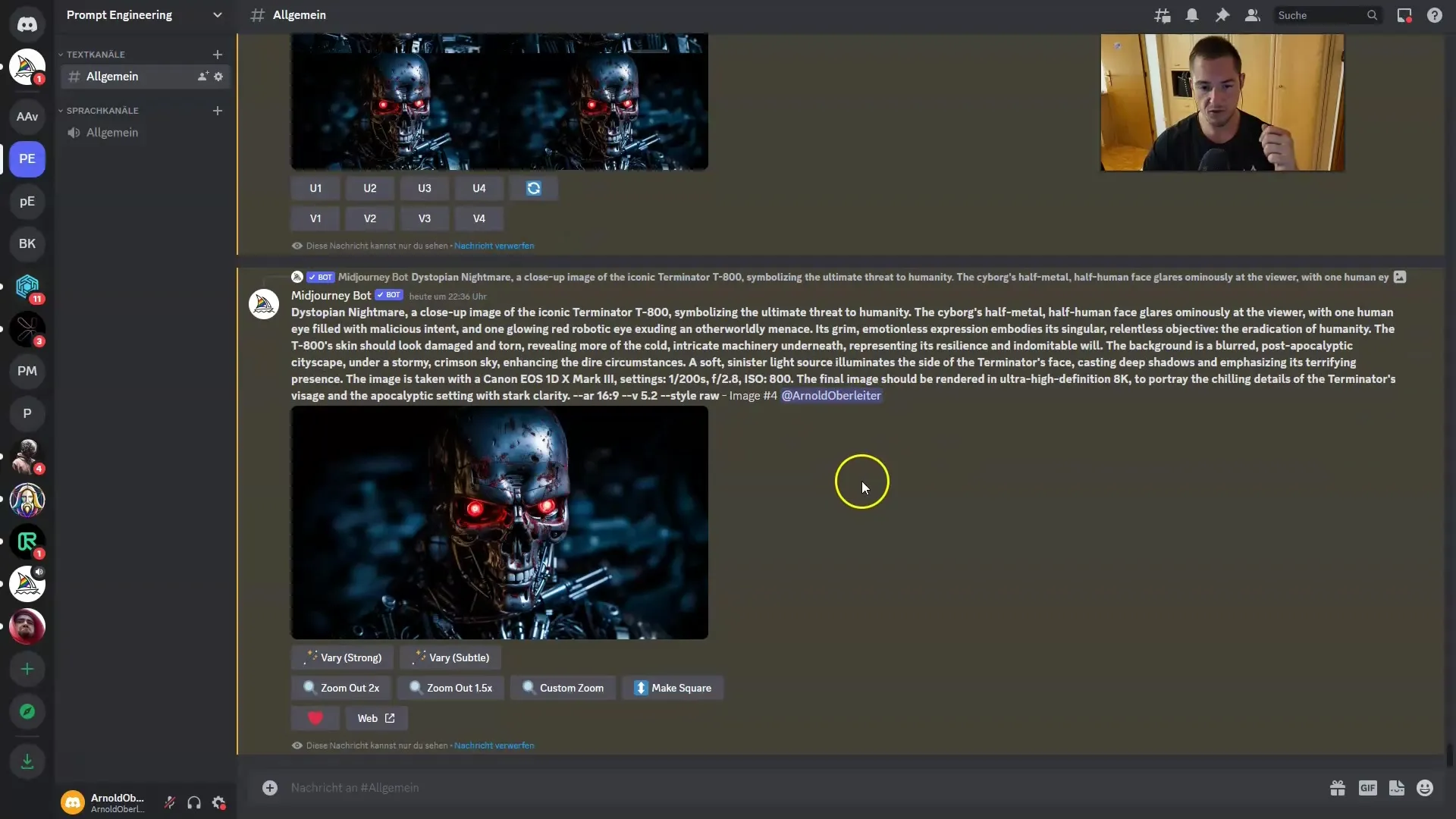Click the Discord notifications bell icon
This screenshot has height=819, width=1456.
1191,15
